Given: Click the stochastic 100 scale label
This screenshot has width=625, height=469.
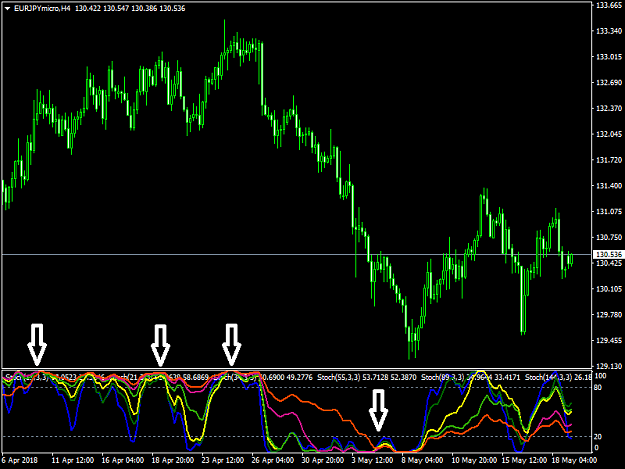Looking at the screenshot, I should click(x=600, y=376).
